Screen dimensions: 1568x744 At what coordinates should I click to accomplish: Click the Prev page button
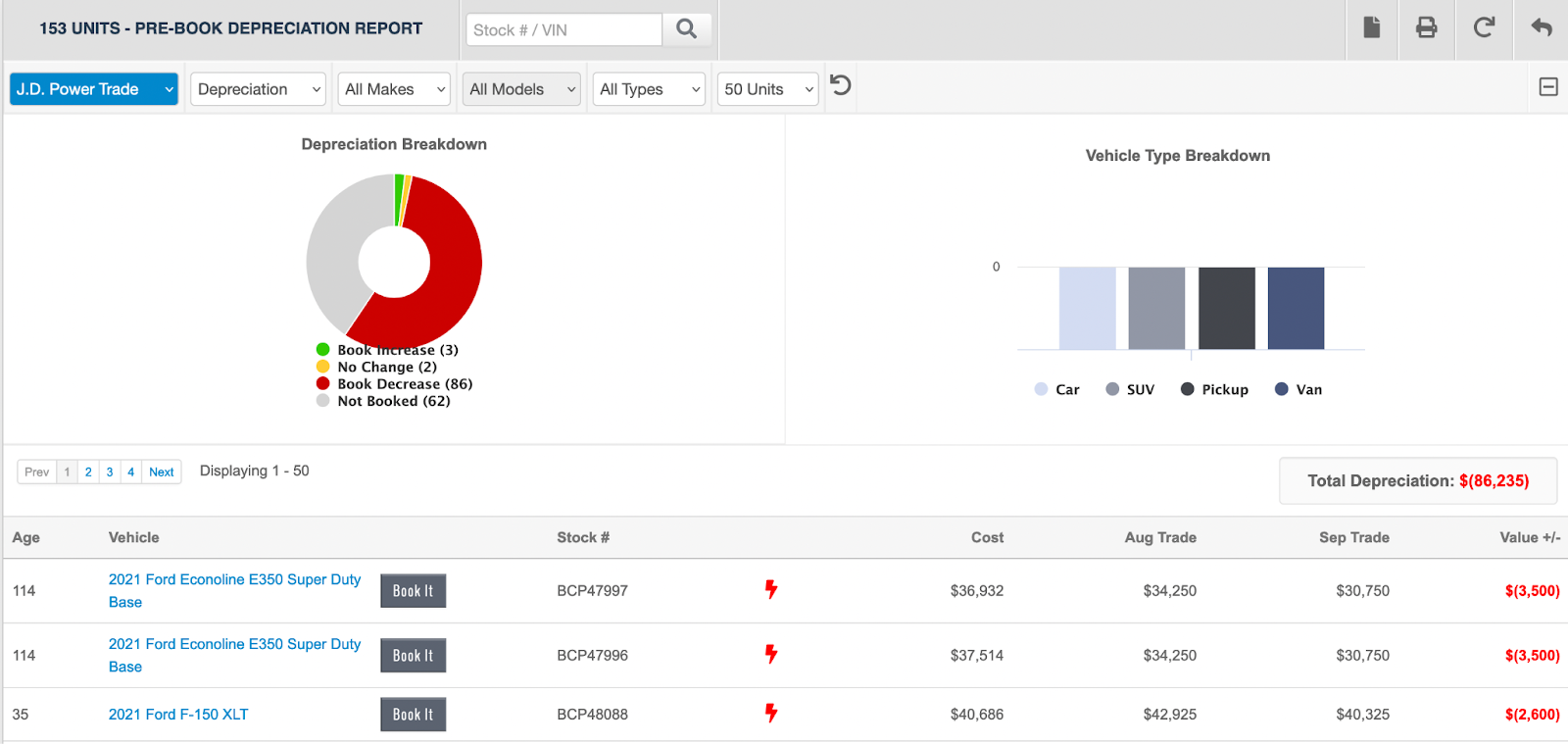pos(37,471)
